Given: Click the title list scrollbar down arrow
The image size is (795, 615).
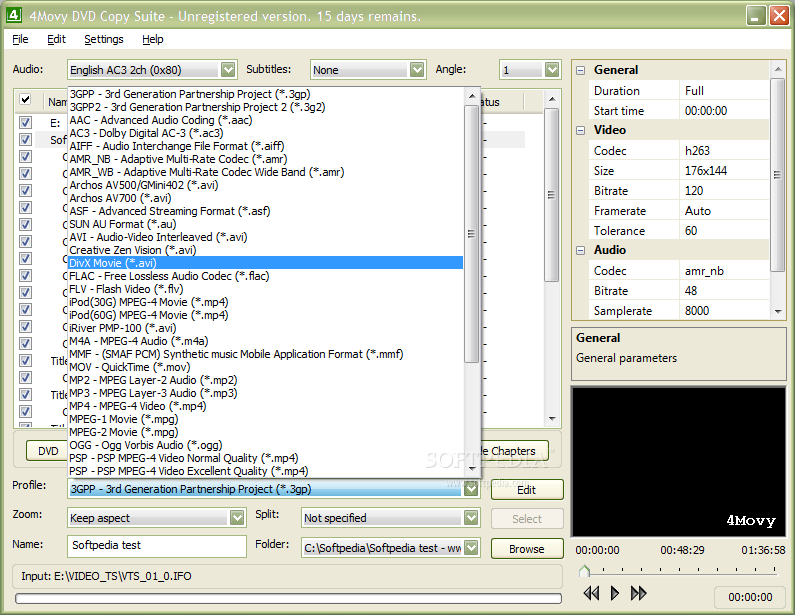Looking at the screenshot, I should pos(552,419).
